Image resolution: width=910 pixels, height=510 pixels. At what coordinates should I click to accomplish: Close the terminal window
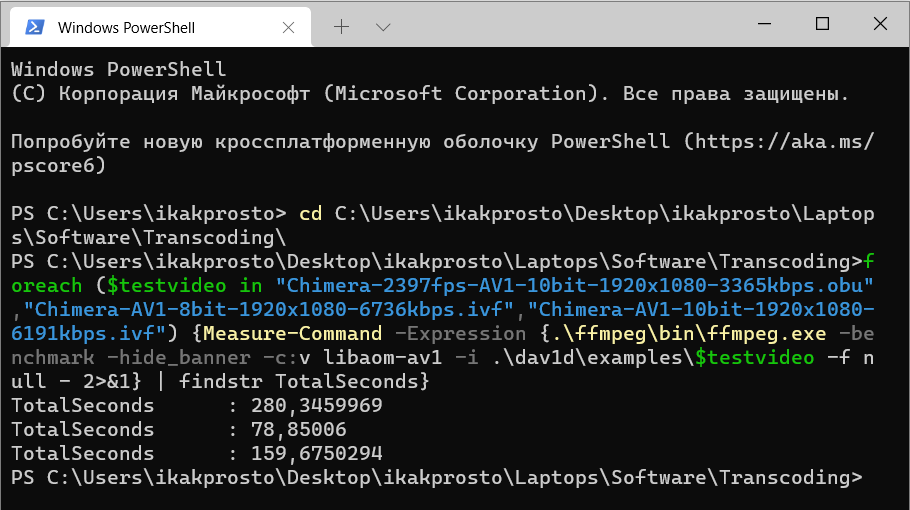point(880,24)
